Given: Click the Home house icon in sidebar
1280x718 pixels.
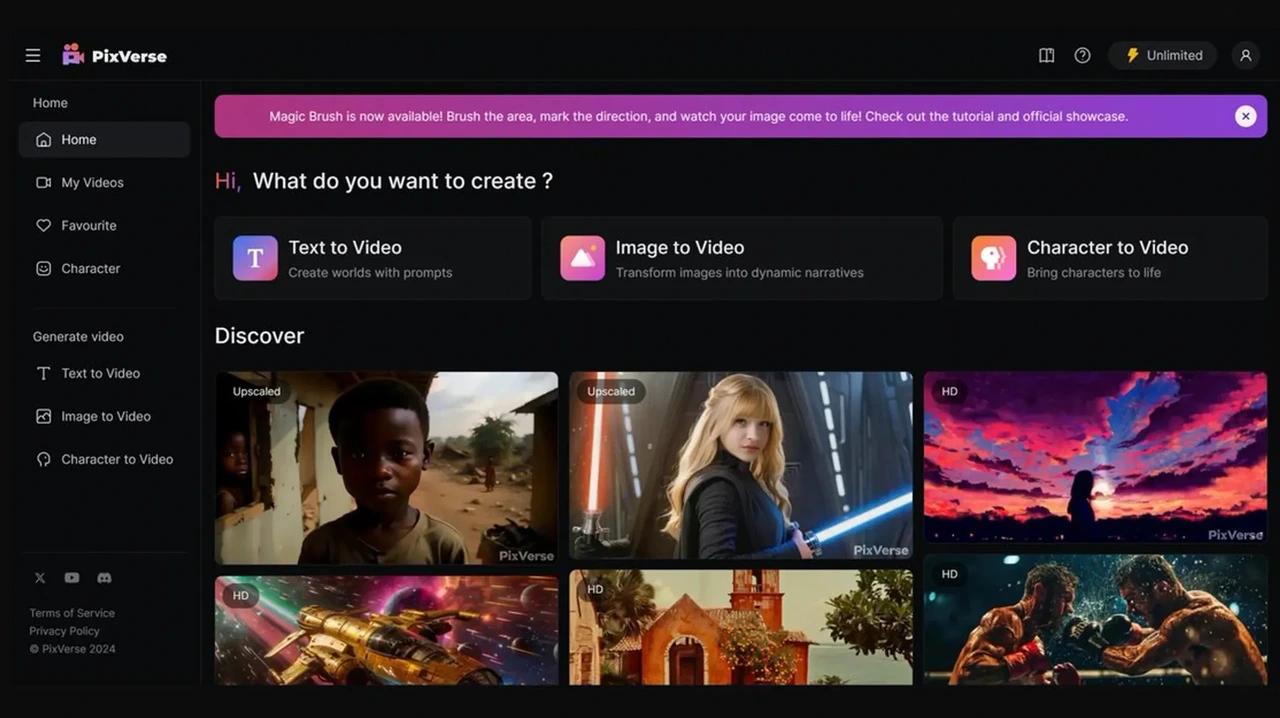Looking at the screenshot, I should point(43,140).
